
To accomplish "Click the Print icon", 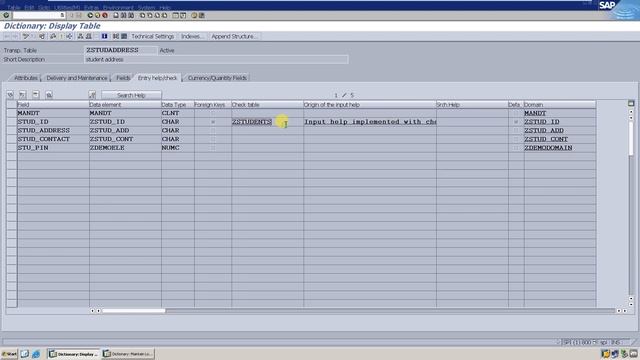I will click(116, 16).
